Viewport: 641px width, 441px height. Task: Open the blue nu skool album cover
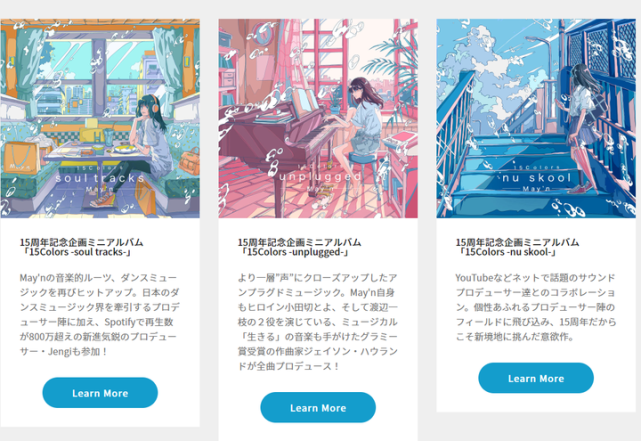coord(536,118)
